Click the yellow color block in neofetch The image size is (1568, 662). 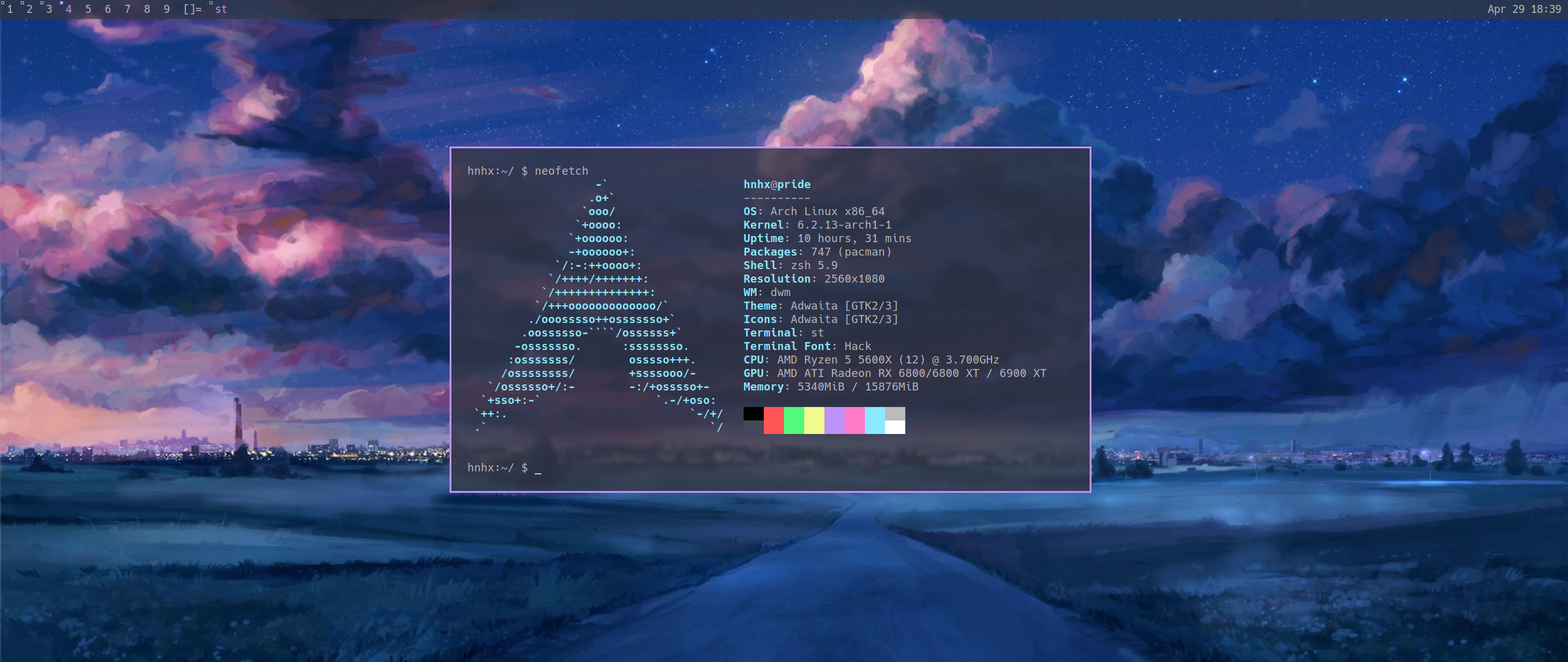tap(814, 420)
